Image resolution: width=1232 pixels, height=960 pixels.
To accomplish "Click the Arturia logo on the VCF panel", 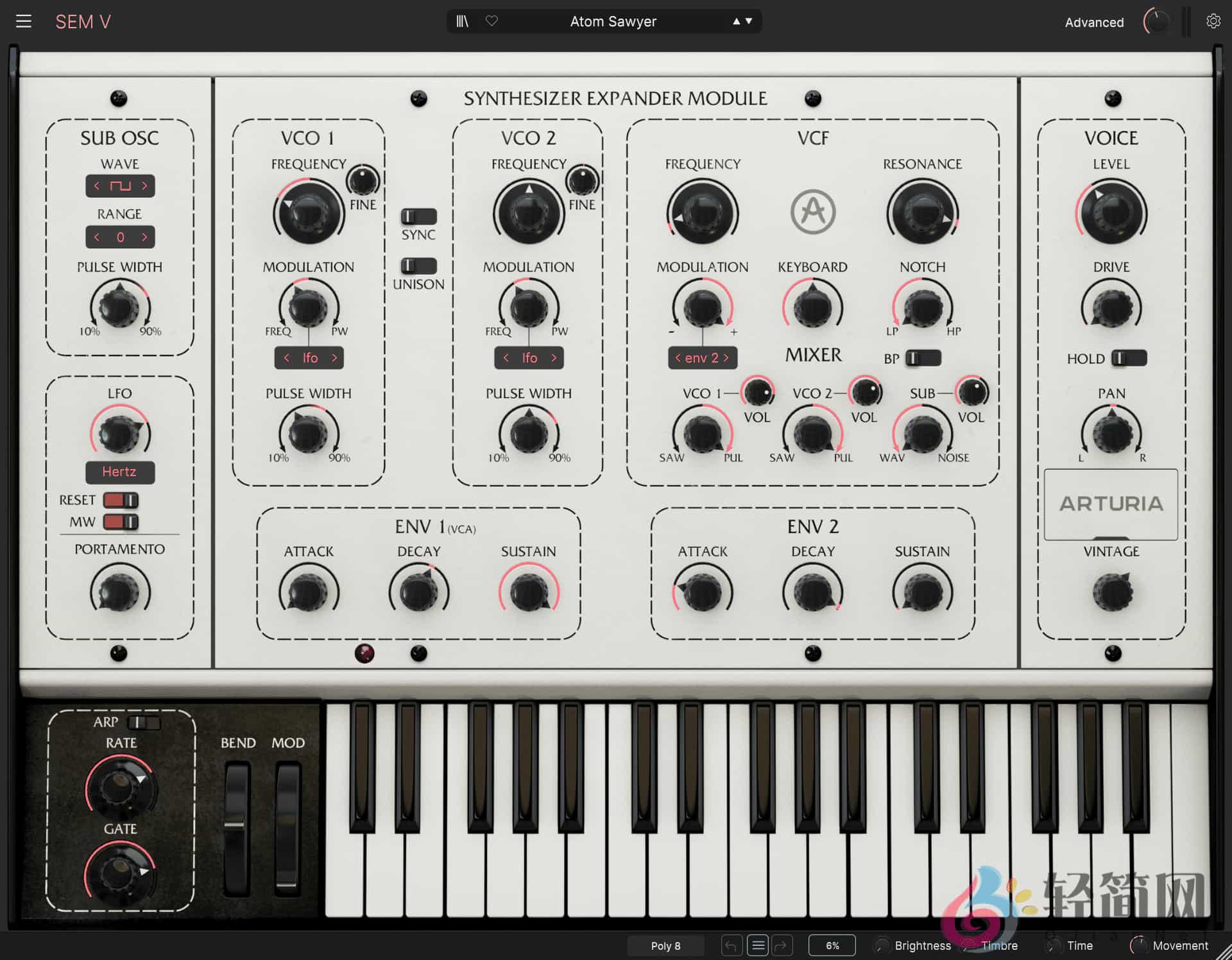I will click(812, 212).
